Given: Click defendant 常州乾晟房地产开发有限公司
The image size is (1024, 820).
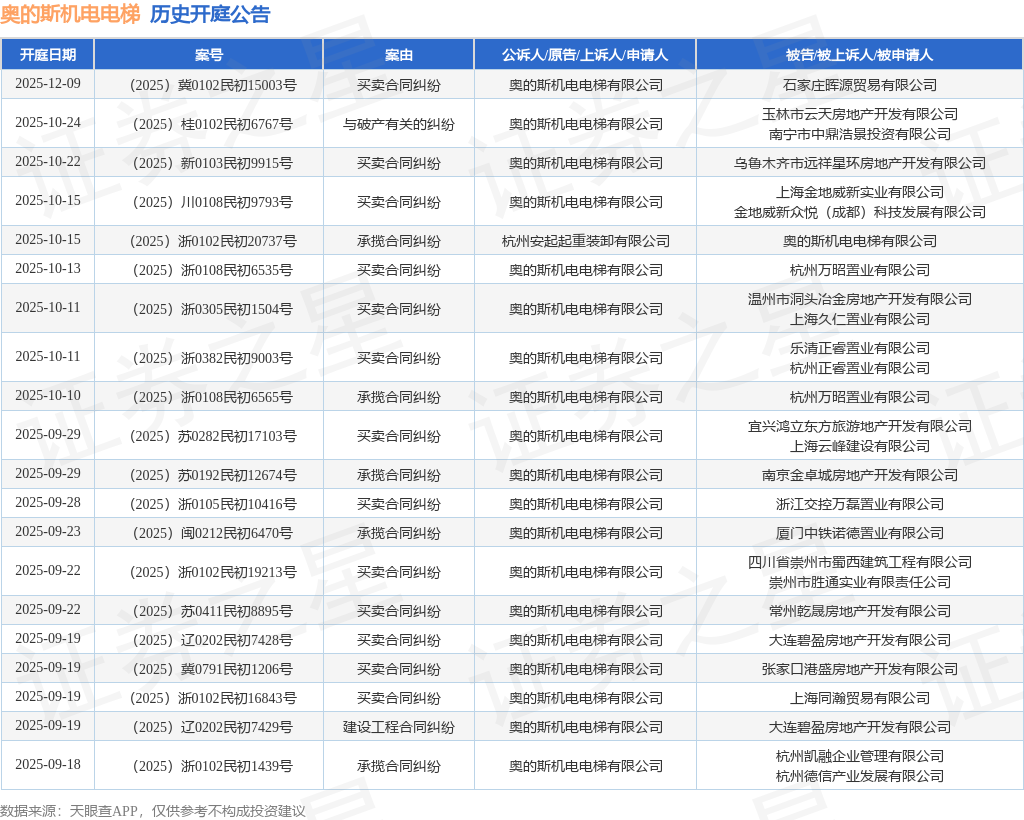Looking at the screenshot, I should click(859, 611).
